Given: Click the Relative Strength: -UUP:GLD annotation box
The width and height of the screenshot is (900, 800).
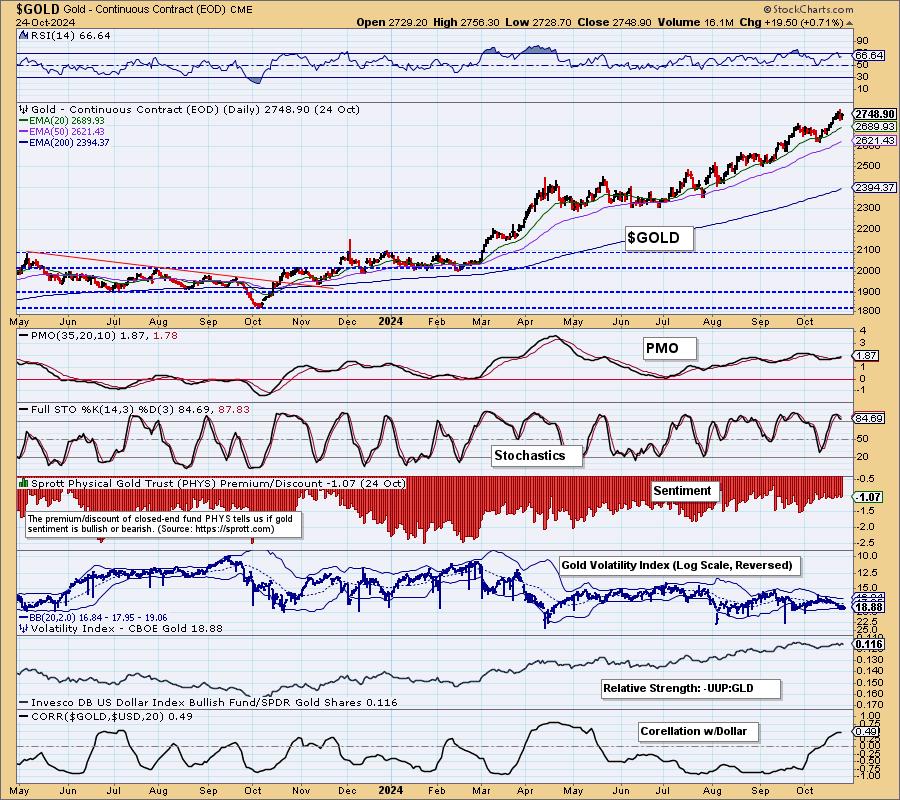Looking at the screenshot, I should tap(691, 688).
